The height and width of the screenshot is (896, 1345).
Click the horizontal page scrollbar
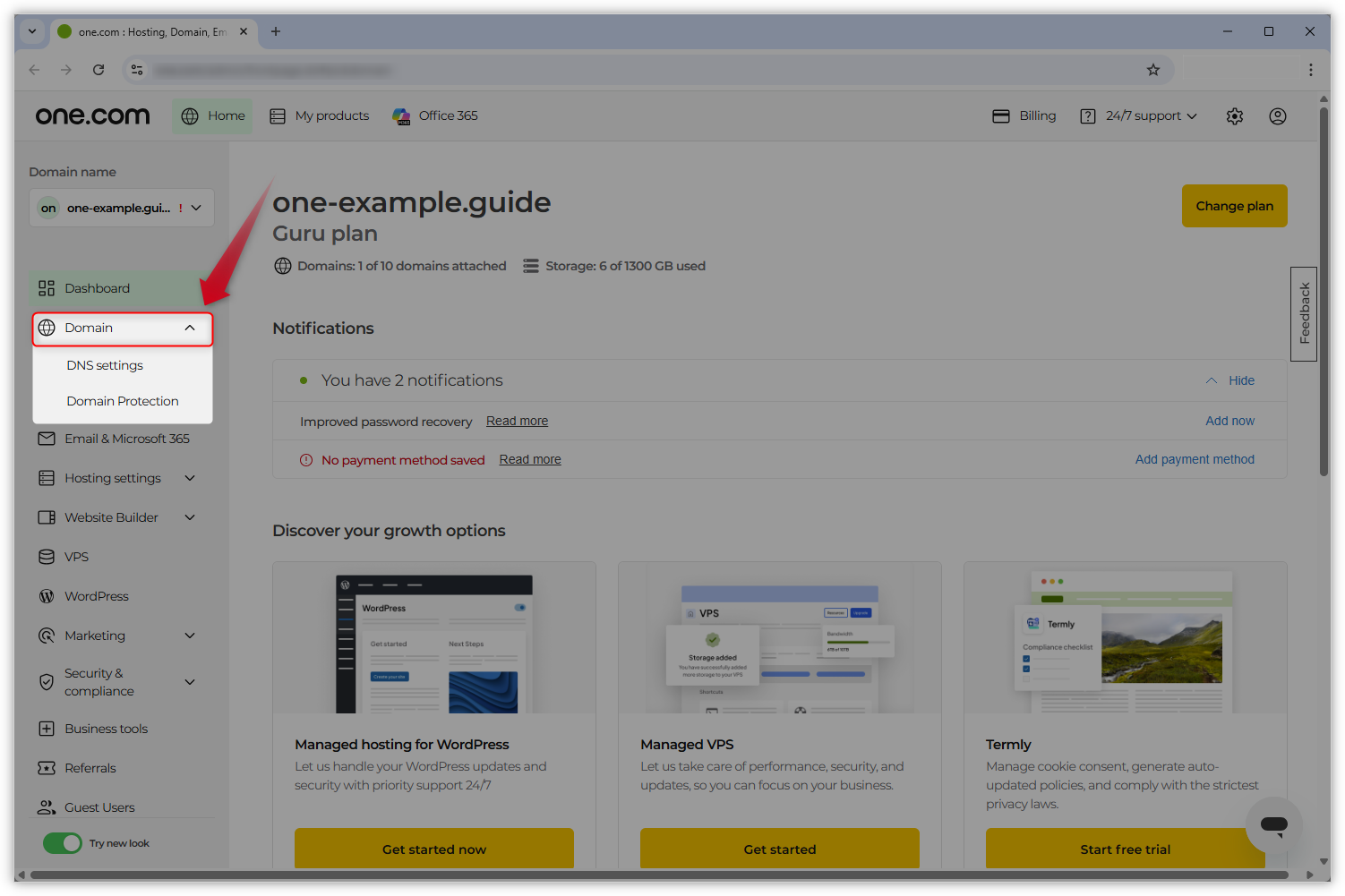click(659, 875)
